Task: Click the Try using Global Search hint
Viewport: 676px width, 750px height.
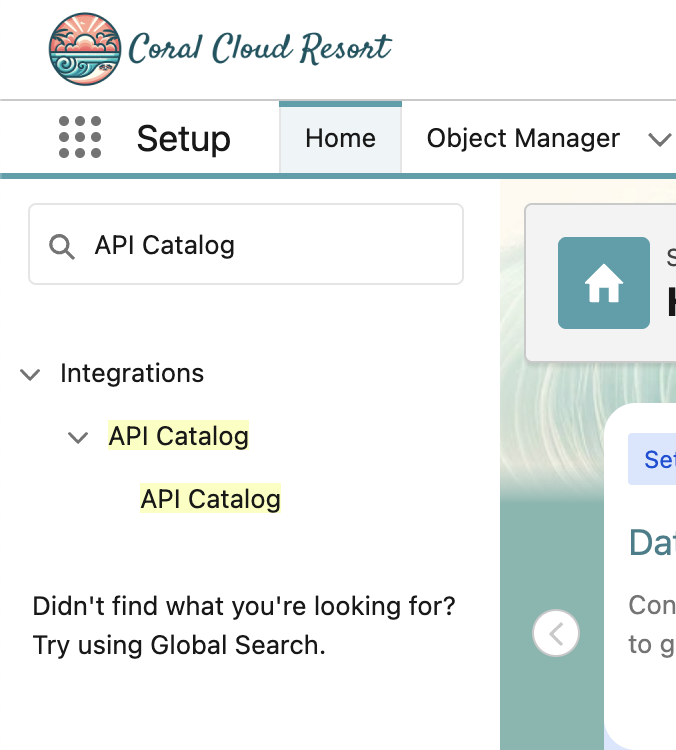Action: coord(179,645)
